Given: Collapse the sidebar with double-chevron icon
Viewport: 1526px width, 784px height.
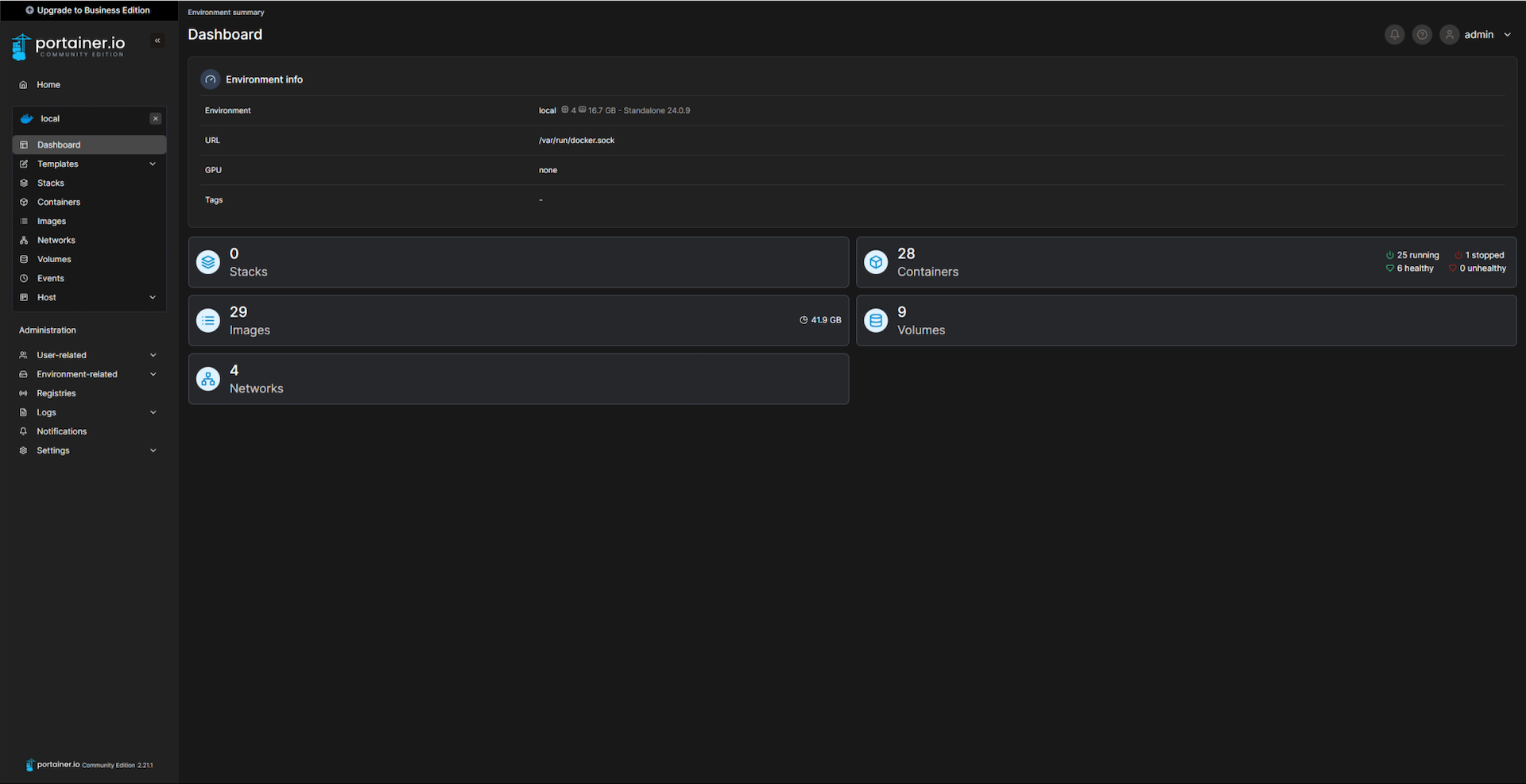Looking at the screenshot, I should tap(157, 41).
